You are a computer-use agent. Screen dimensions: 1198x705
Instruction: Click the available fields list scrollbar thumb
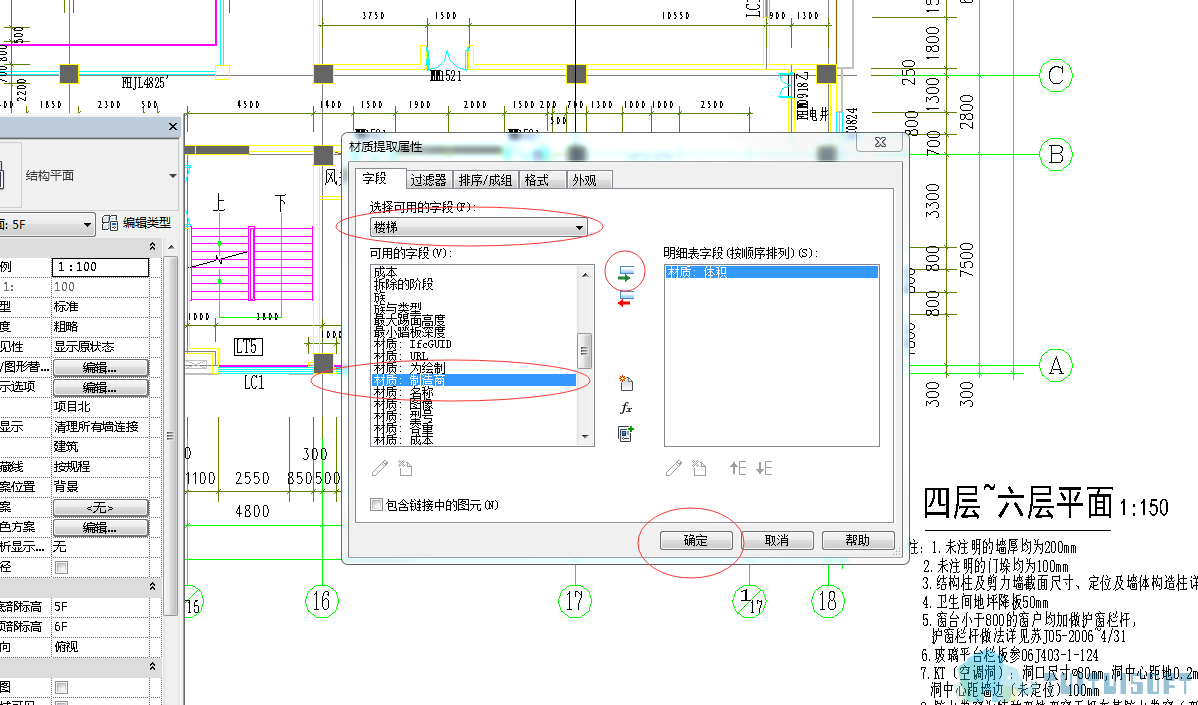click(x=585, y=351)
